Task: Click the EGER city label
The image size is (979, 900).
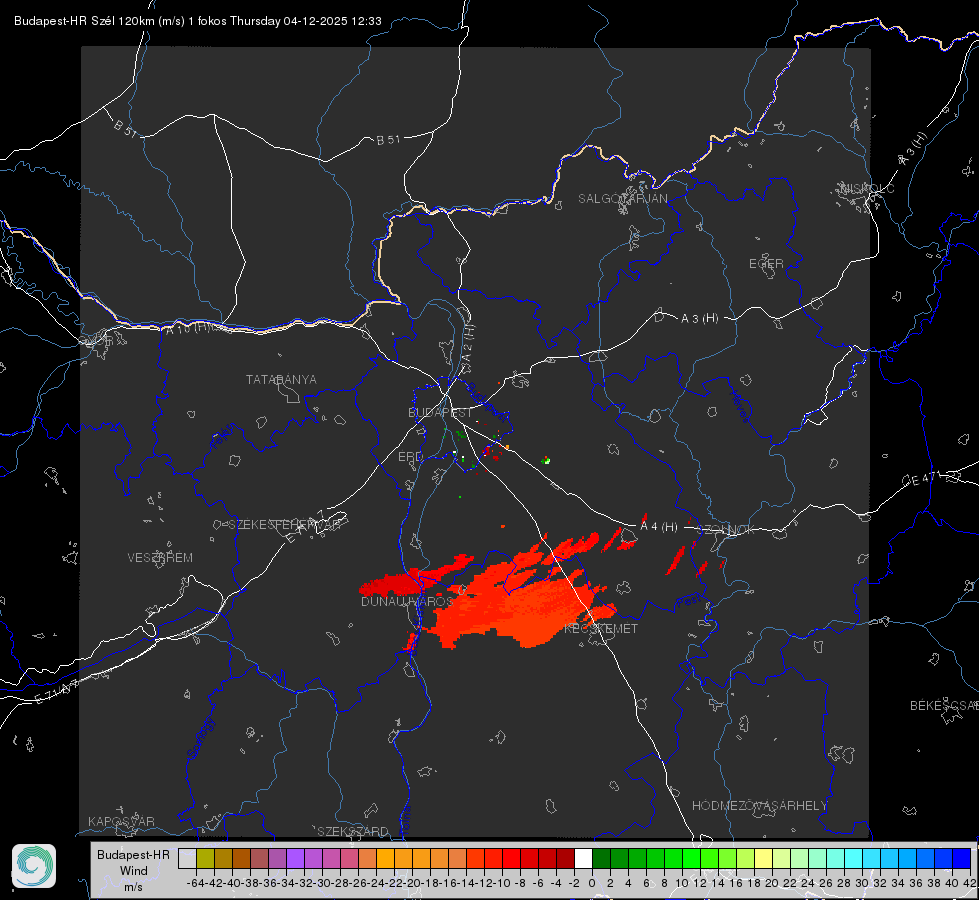Action: pos(766,264)
